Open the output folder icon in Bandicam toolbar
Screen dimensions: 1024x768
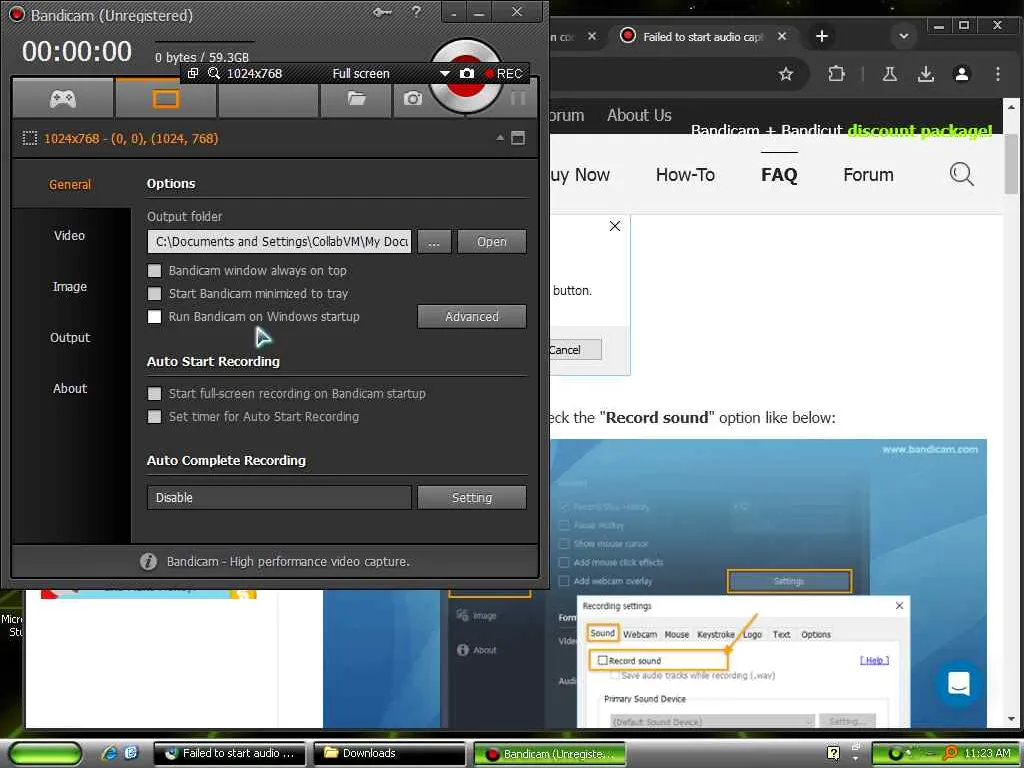point(356,99)
